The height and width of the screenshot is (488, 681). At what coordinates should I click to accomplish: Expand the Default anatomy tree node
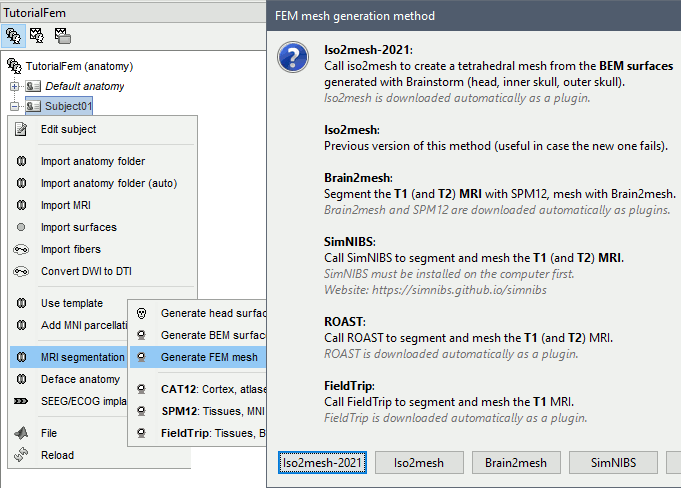(15, 87)
